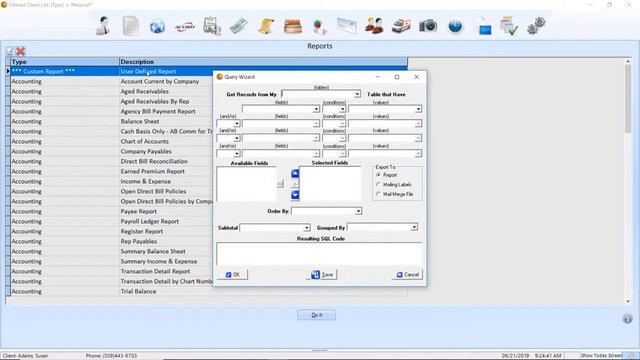Click the Description column header in Reports
The image size is (640, 360).
tap(263, 62)
